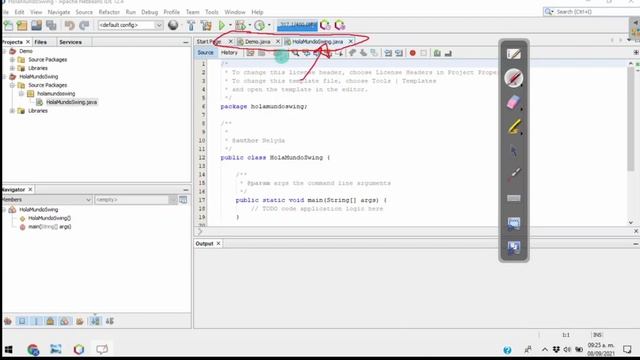640x360 pixels.
Task: Click the Shift Line Left icon
Action: coord(388,53)
